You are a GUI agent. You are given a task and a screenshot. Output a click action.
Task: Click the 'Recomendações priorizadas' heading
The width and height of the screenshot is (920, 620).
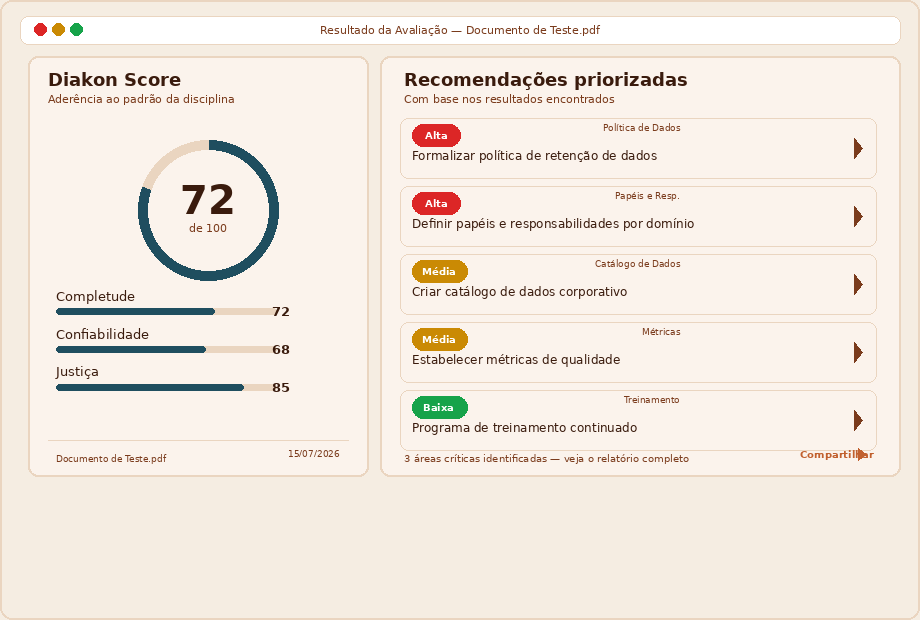tap(546, 80)
